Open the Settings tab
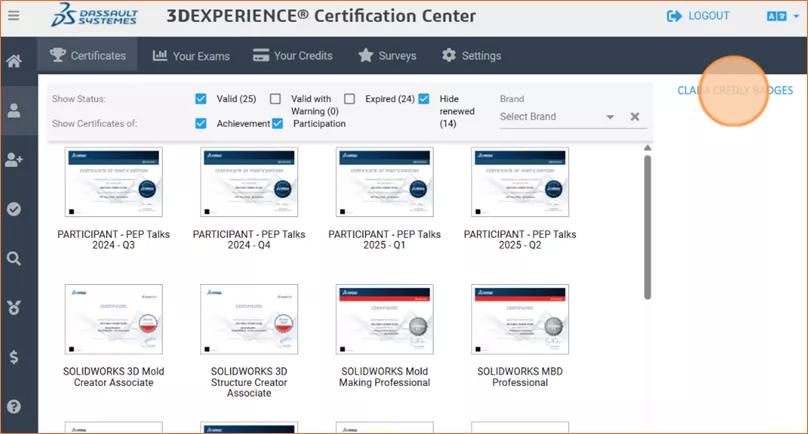 pyautogui.click(x=472, y=56)
